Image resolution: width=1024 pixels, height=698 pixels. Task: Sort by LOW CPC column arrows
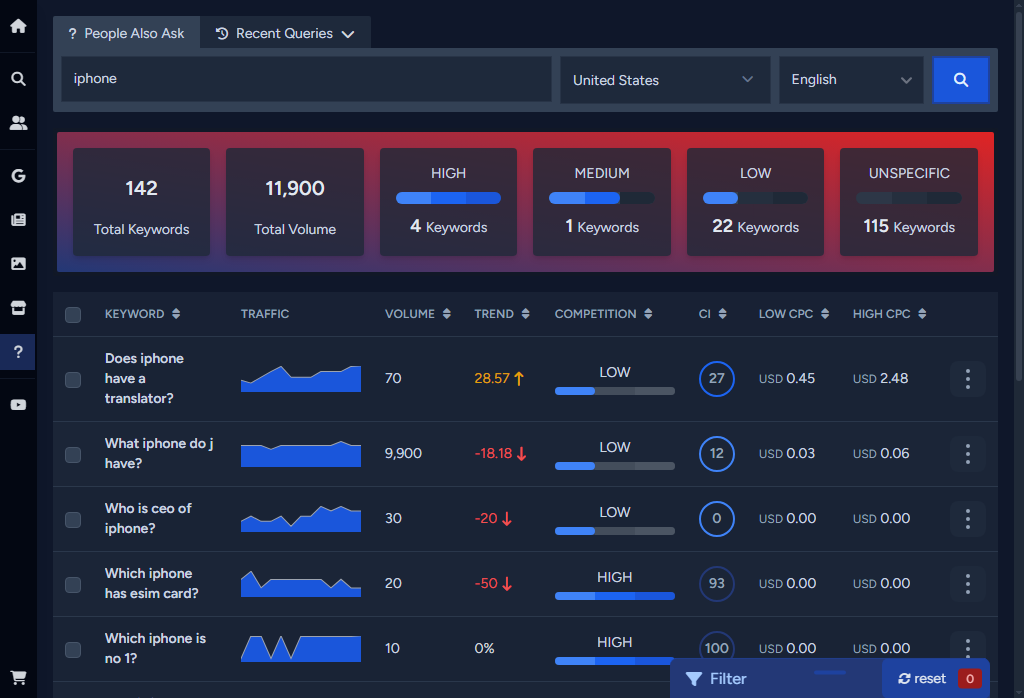[x=825, y=314]
